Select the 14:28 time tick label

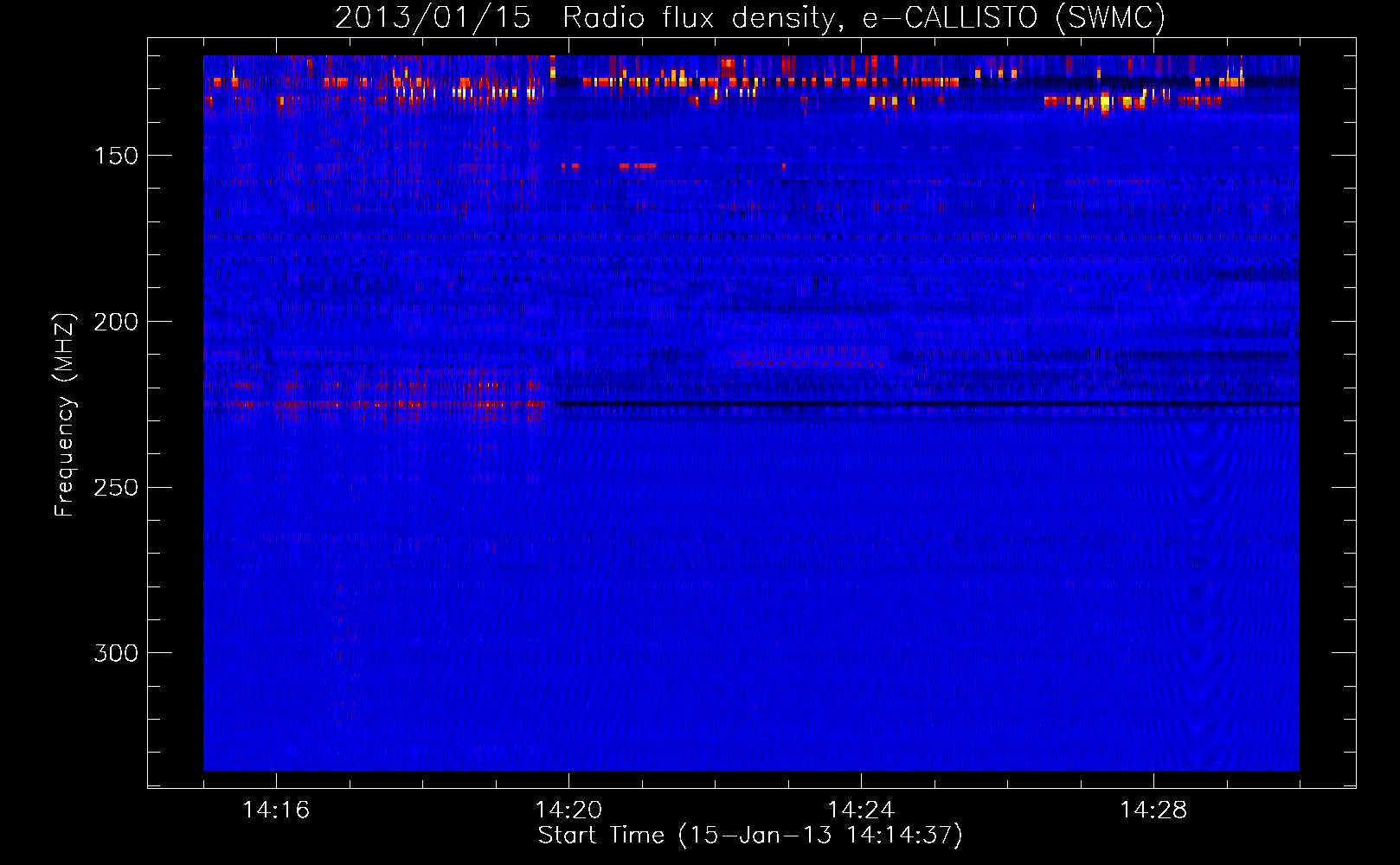click(x=1153, y=811)
